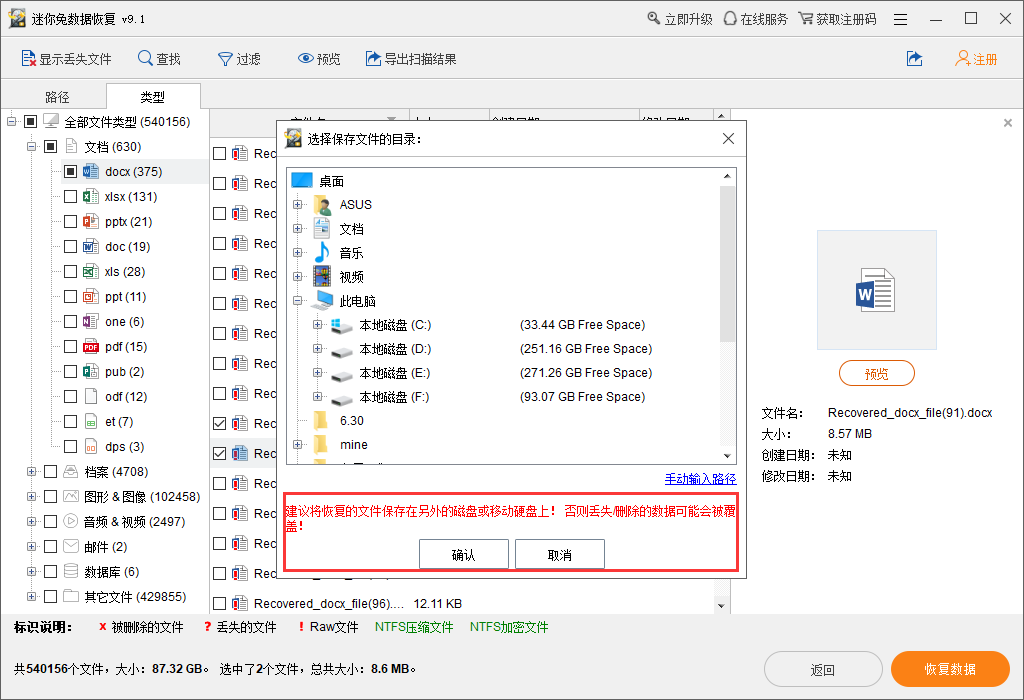Click the folder tree vertical scrollbar
Screen dimensions: 1024x700
727,262
